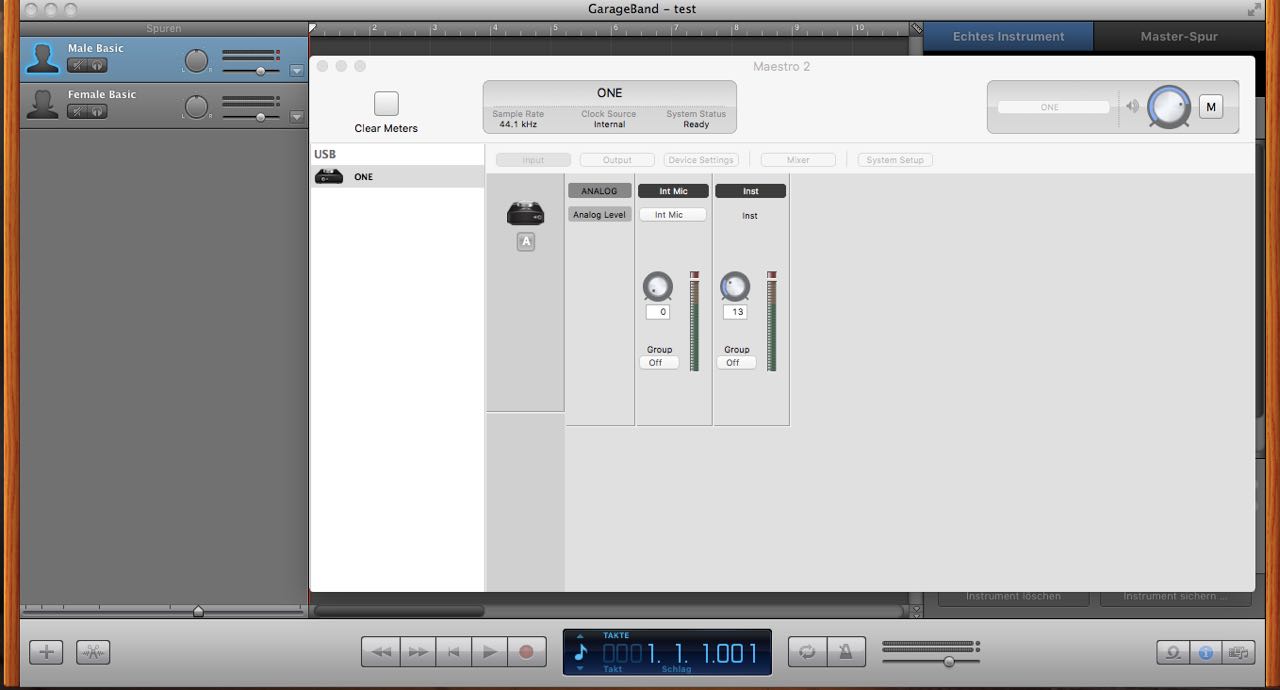Open the Device Settings tab
Screen dimensions: 1280x690
pyautogui.click(x=701, y=160)
